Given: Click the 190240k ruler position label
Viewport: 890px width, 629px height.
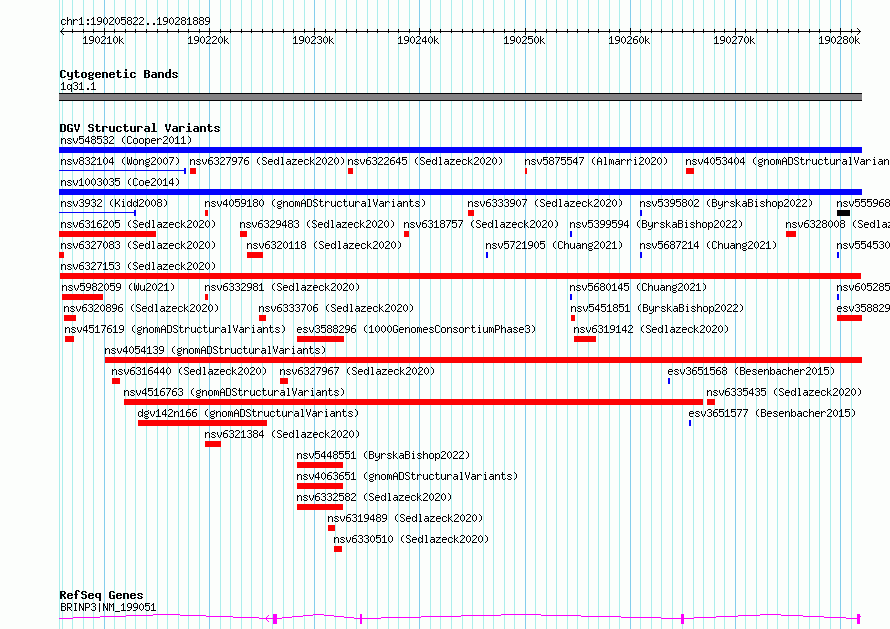Looking at the screenshot, I should click(418, 40).
